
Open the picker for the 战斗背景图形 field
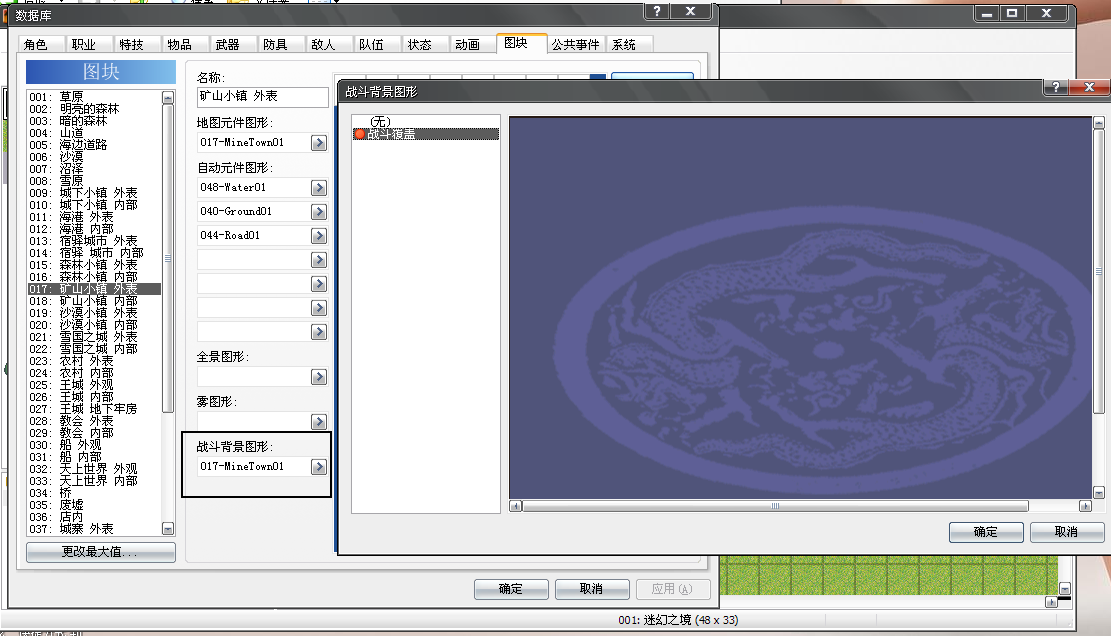point(319,467)
